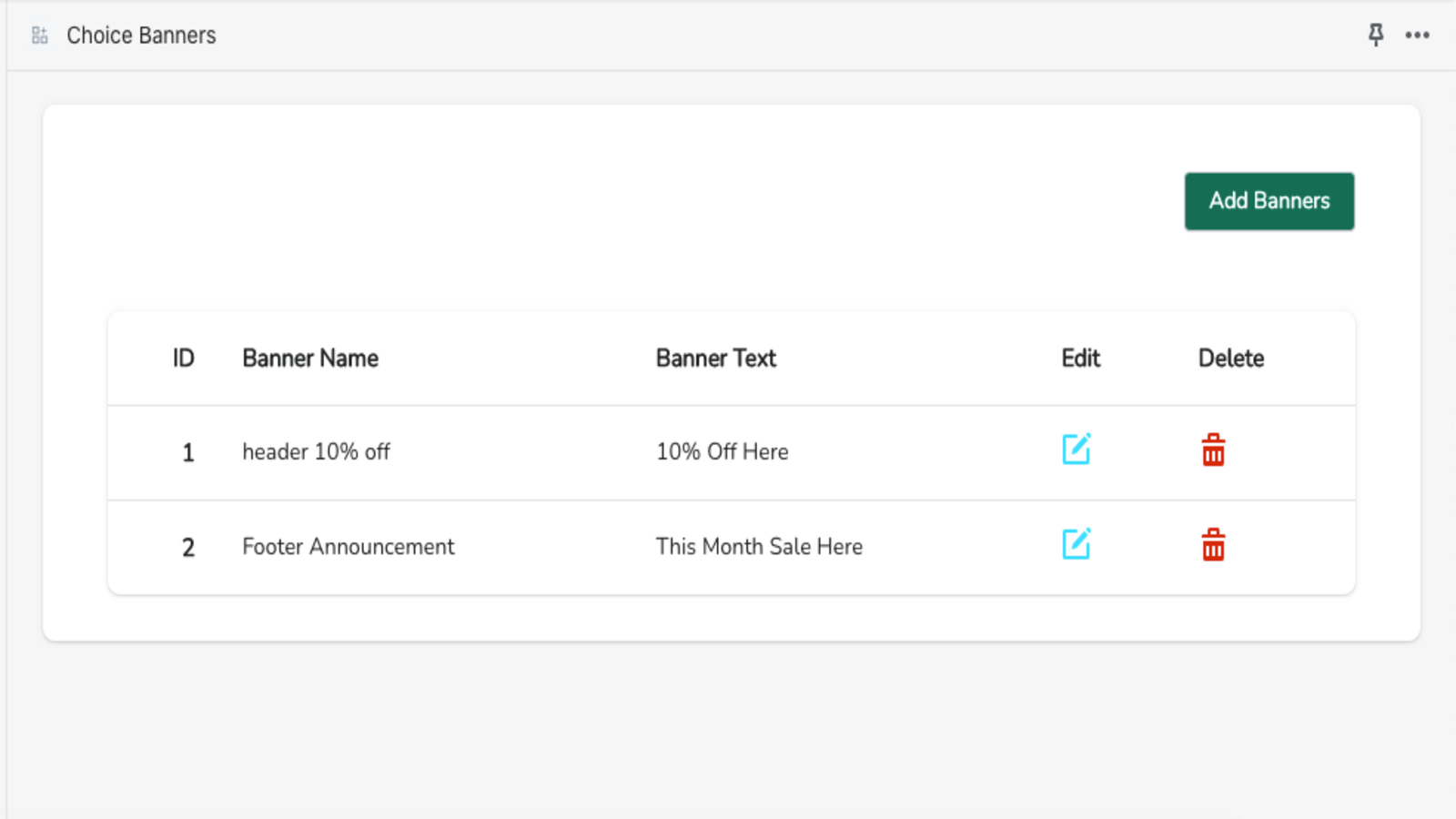Click ID 1 in the table

188,453
